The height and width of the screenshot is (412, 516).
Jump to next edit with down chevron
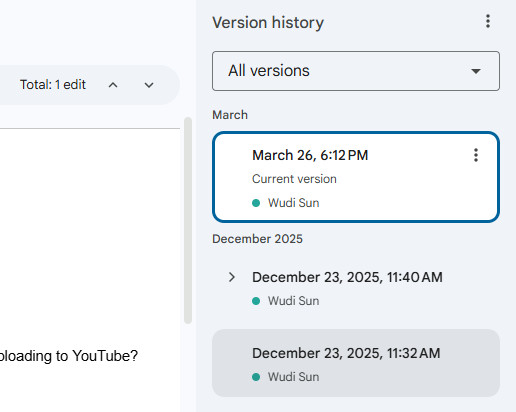pyautogui.click(x=149, y=85)
